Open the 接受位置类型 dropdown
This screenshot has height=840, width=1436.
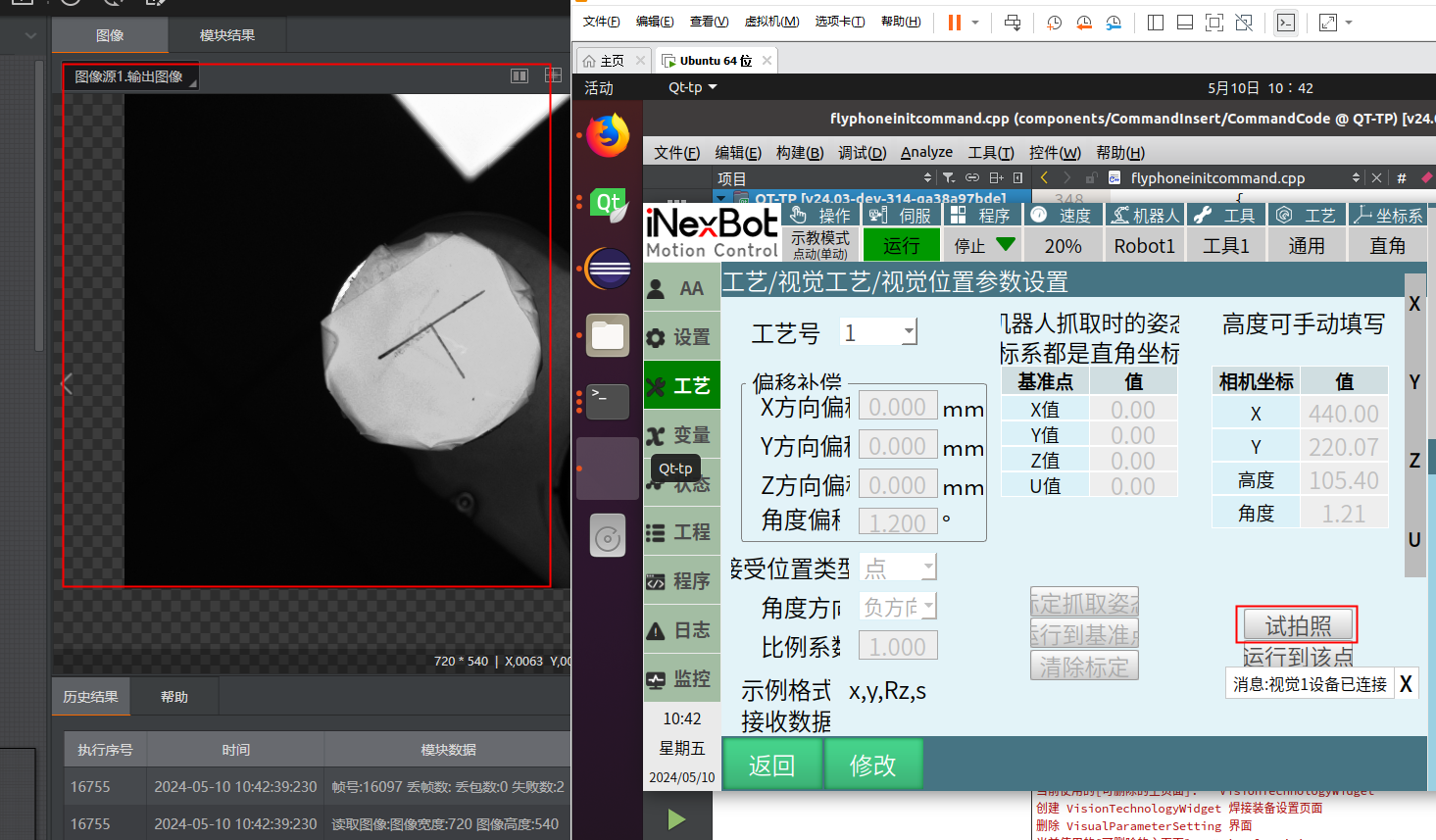pos(927,568)
